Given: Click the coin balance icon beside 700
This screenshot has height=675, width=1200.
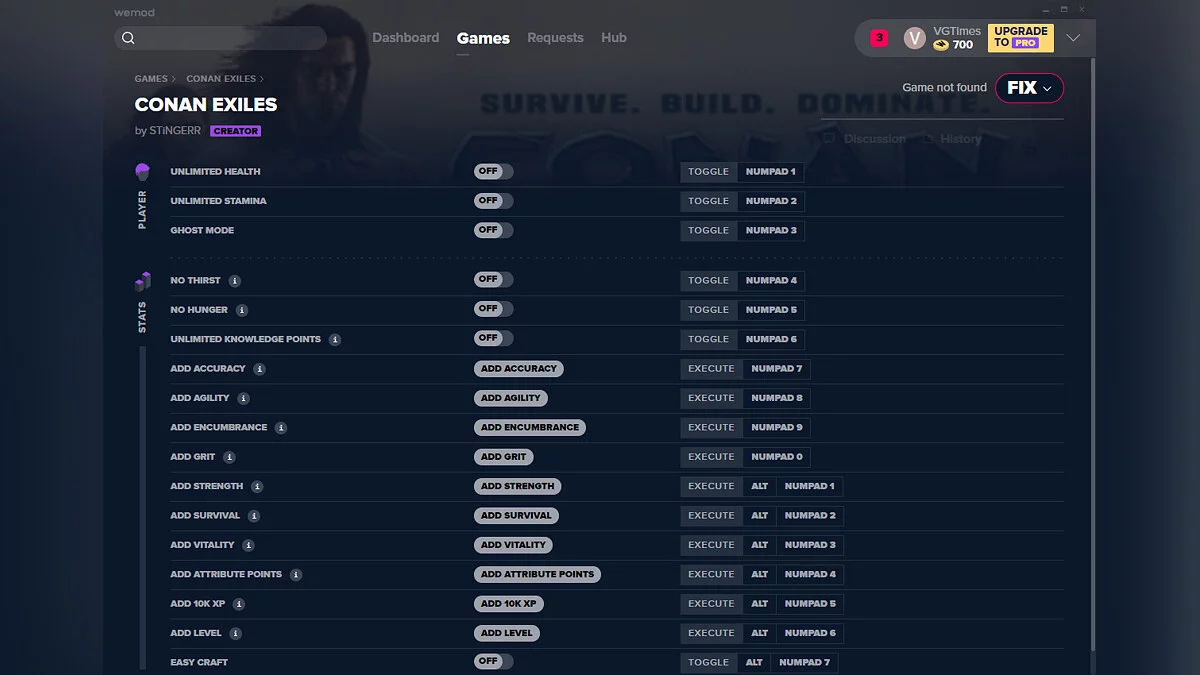Looking at the screenshot, I should coord(941,45).
